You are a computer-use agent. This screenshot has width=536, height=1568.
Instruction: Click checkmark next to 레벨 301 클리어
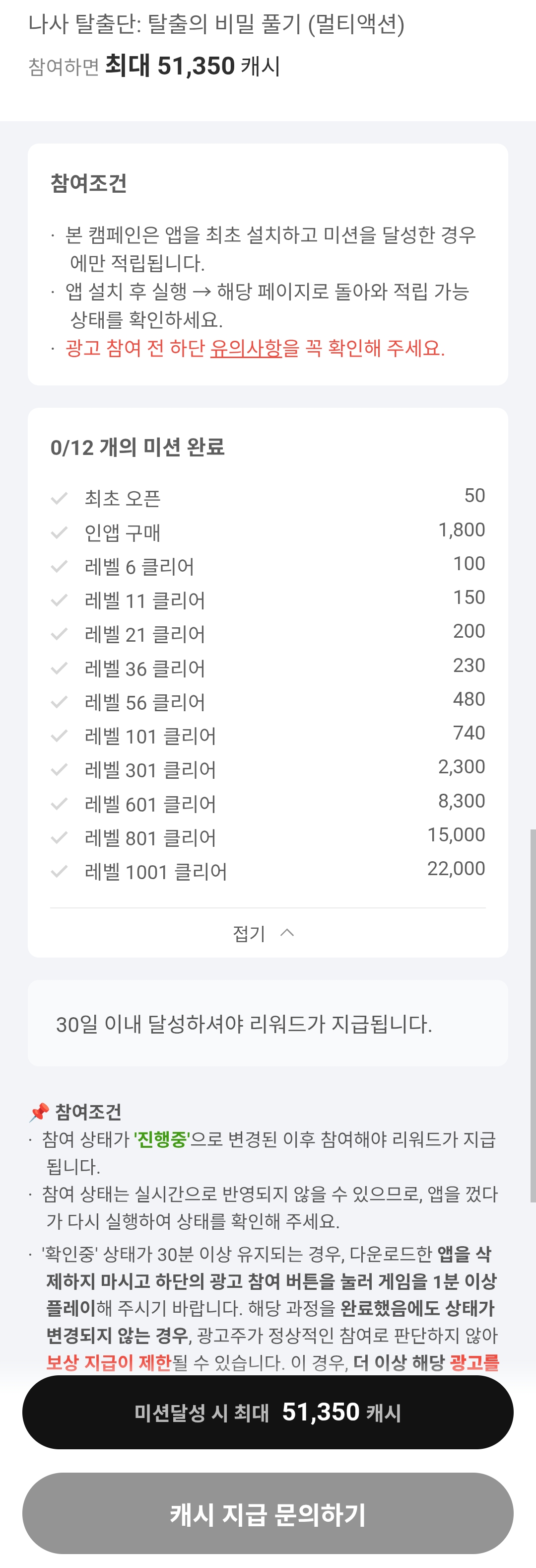tap(59, 770)
